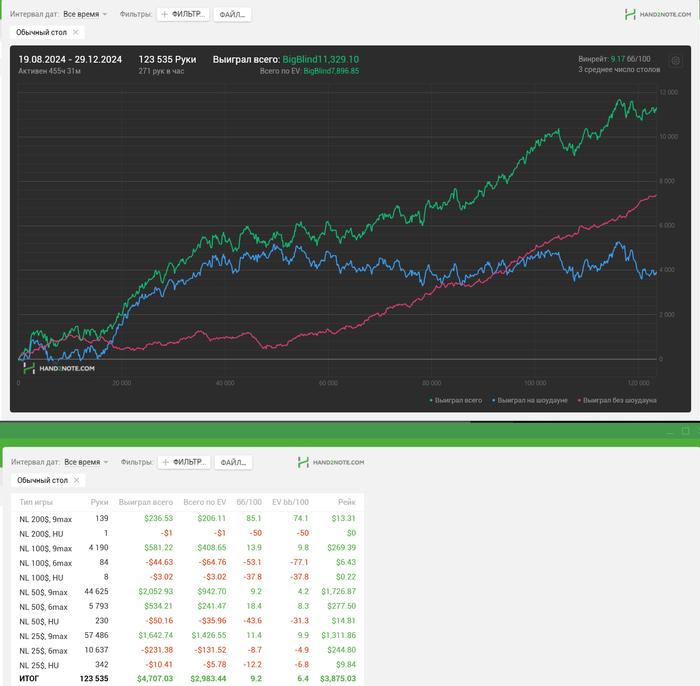Click the 'ИТОГ' total row label
700x686 pixels.
click(x=29, y=678)
